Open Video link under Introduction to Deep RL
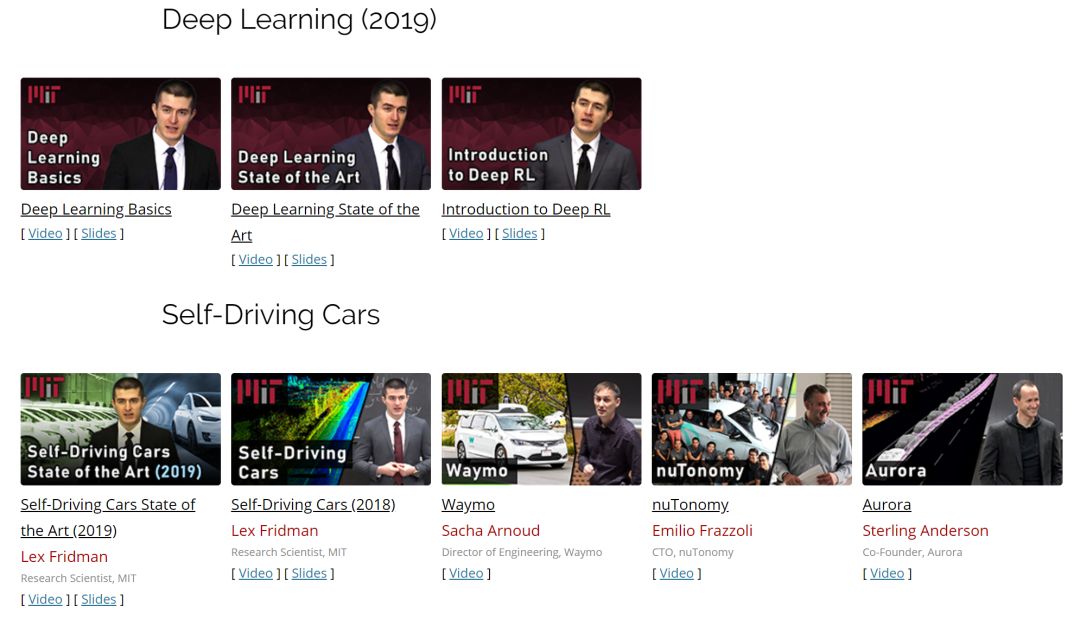 pos(466,233)
